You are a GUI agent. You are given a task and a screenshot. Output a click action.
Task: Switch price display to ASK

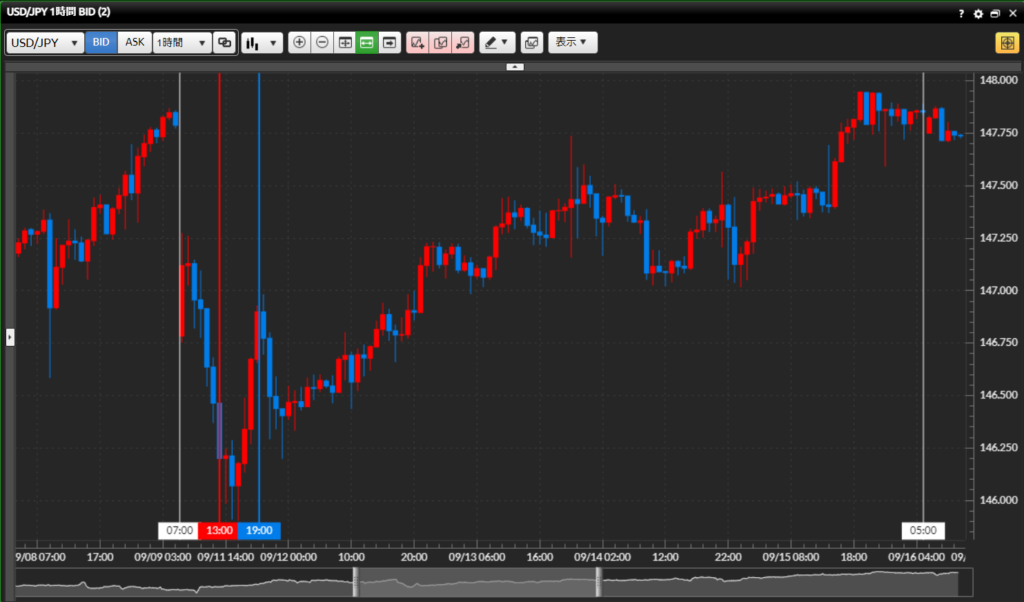(135, 43)
